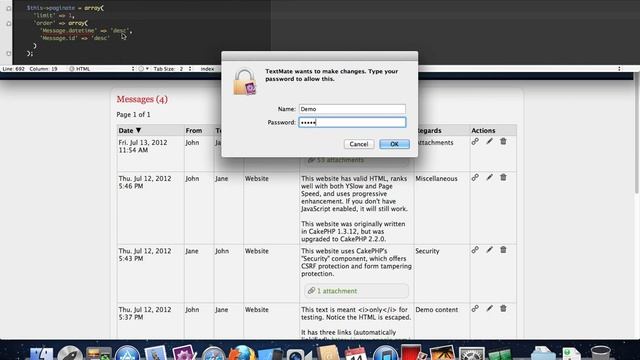Edit the Security message with pencil icon

[489, 249]
